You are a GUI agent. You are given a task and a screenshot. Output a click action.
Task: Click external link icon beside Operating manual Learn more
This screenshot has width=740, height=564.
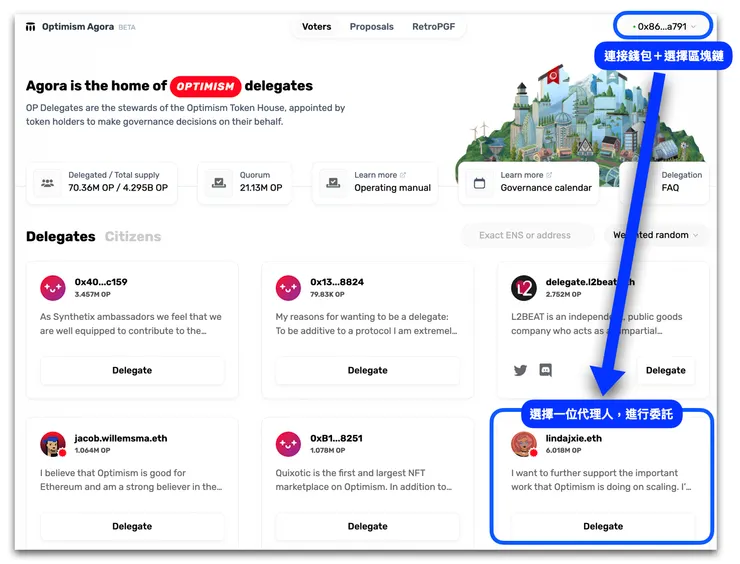403,175
